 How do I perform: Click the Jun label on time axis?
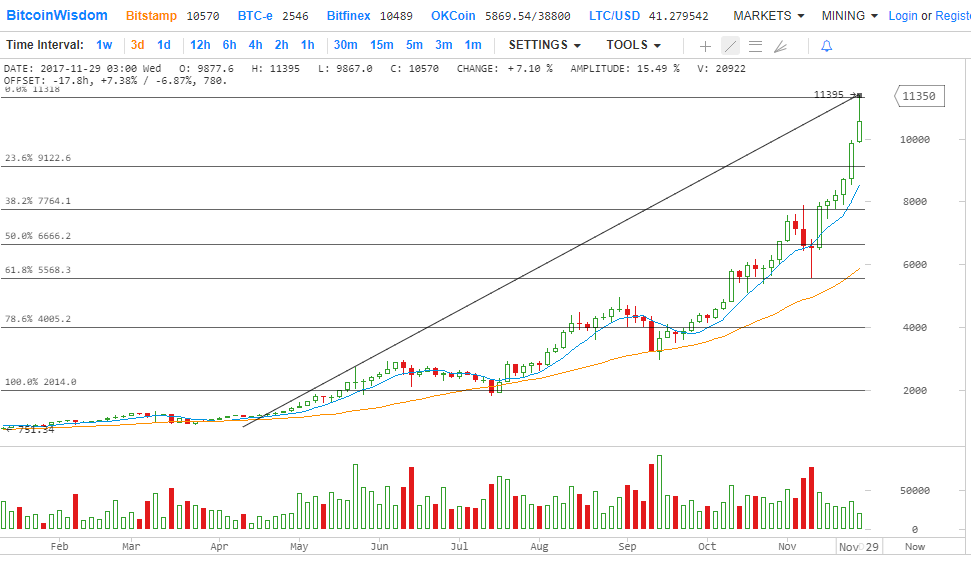pyautogui.click(x=379, y=546)
